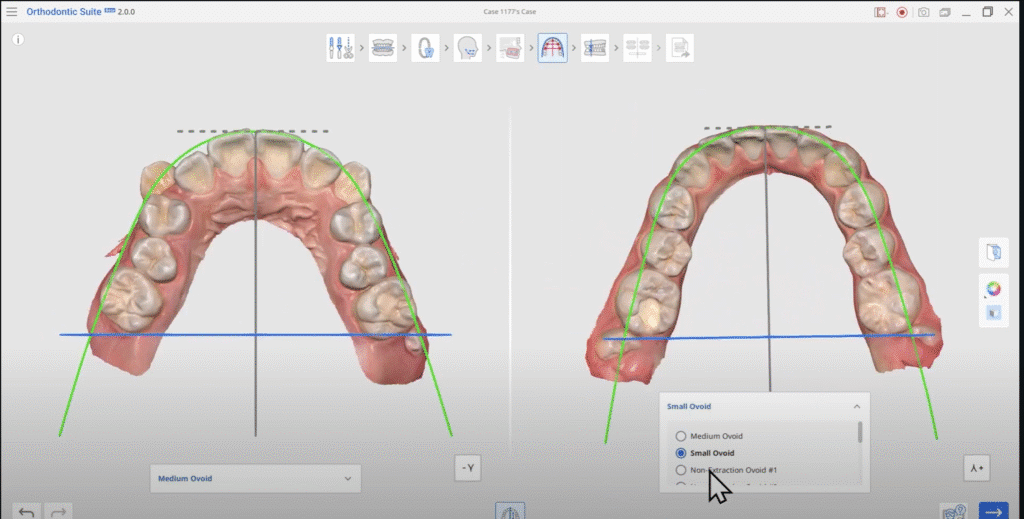Viewport: 1024px width, 519px height.
Task: Start recording with the red record button
Action: pyautogui.click(x=902, y=12)
